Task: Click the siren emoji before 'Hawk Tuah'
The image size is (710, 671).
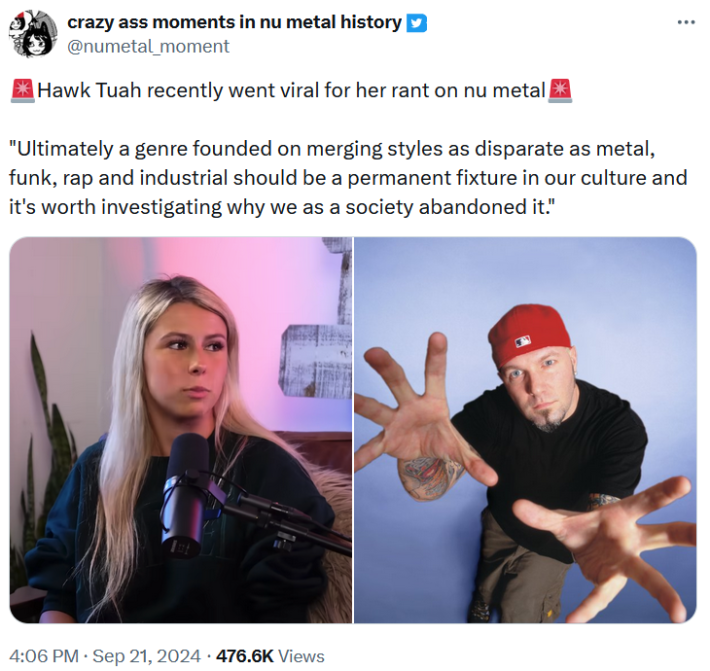Action: (22, 91)
